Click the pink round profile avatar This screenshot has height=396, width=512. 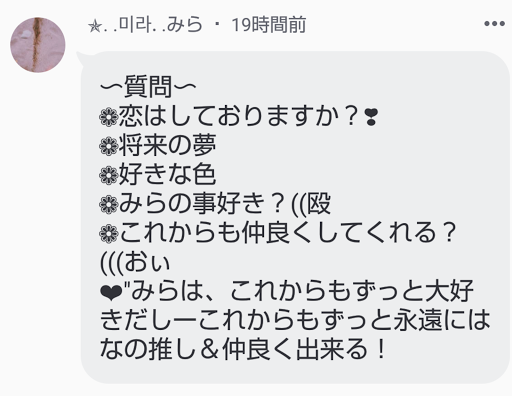point(38,45)
